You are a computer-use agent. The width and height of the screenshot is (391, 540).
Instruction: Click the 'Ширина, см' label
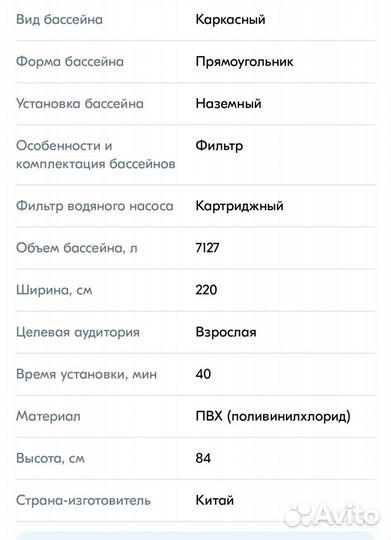tap(54, 290)
